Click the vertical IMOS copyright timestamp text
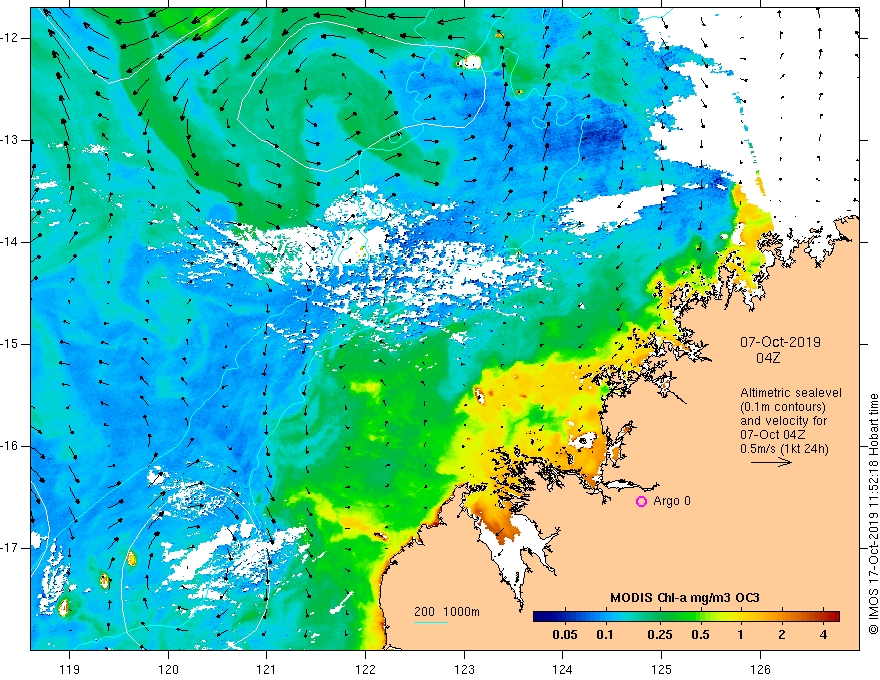This screenshot has height=680, width=880. click(873, 514)
